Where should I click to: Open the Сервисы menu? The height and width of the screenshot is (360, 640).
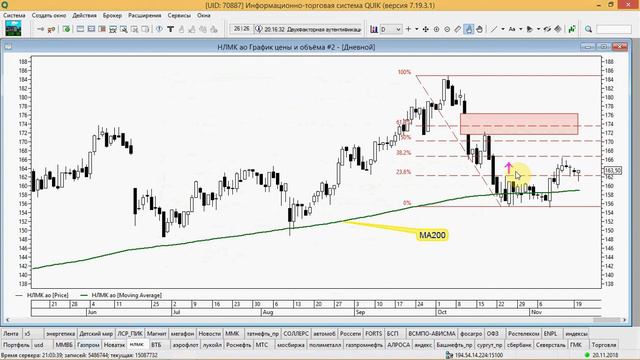tap(179, 16)
